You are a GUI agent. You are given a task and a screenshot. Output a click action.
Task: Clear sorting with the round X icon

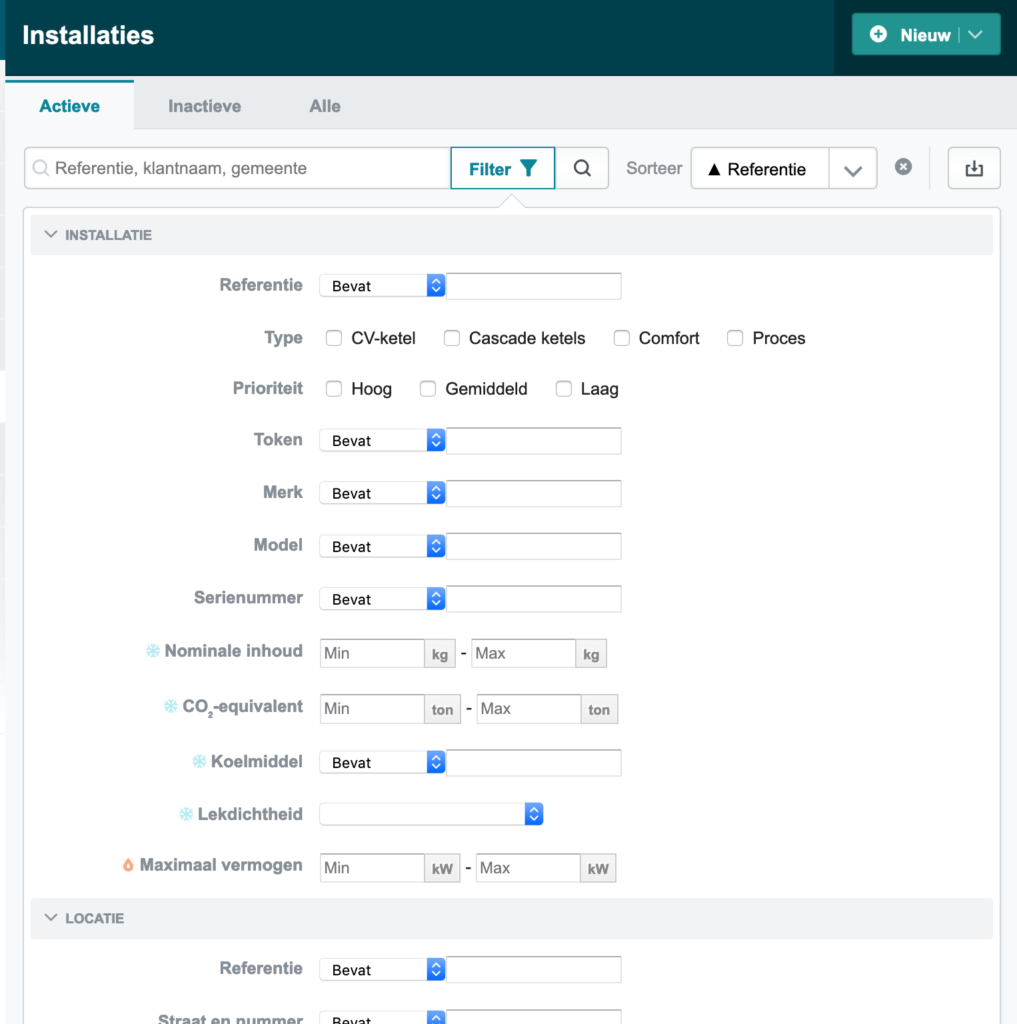903,167
